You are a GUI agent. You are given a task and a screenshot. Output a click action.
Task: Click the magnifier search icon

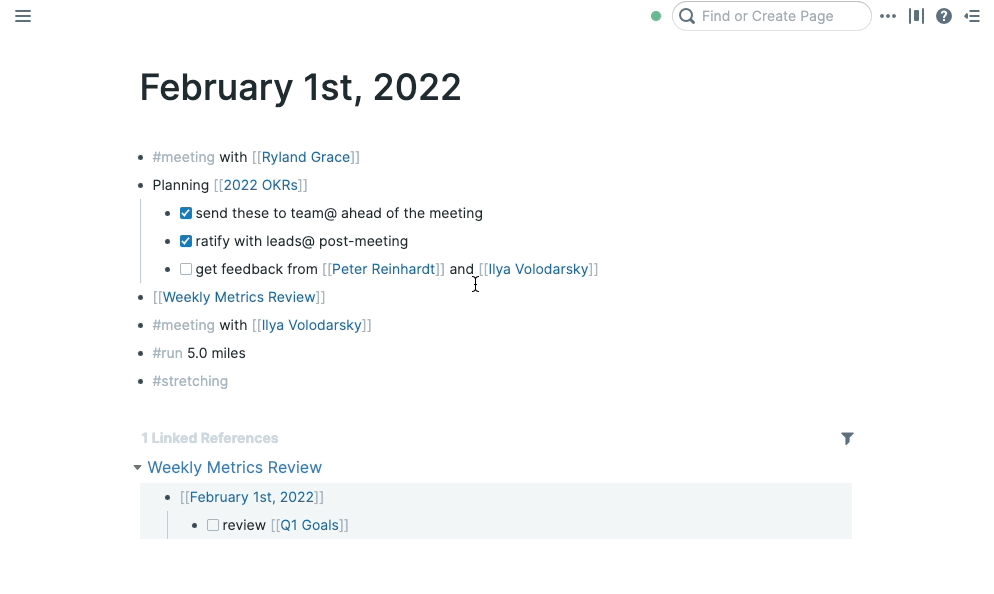687,16
